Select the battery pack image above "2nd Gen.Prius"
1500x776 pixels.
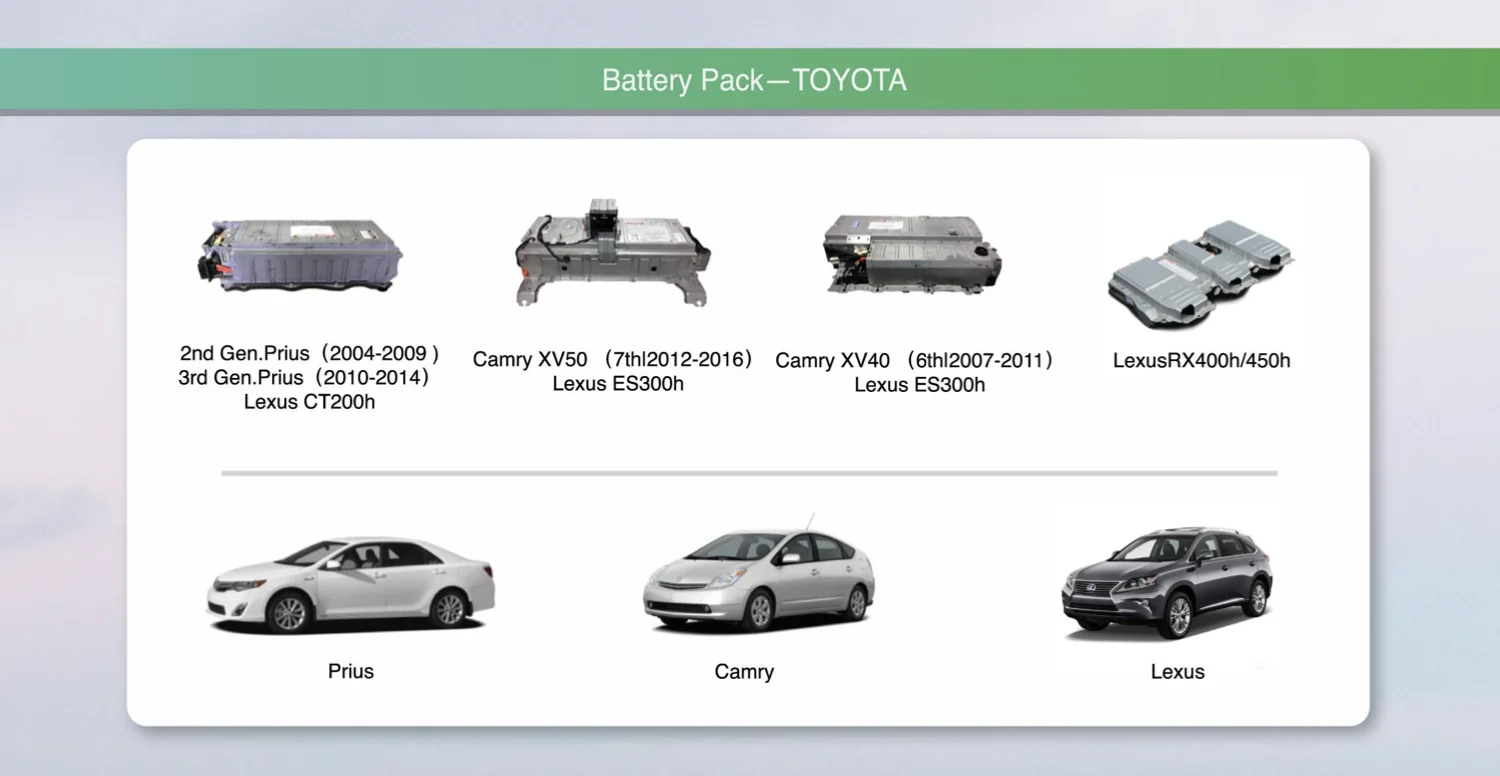[x=300, y=257]
